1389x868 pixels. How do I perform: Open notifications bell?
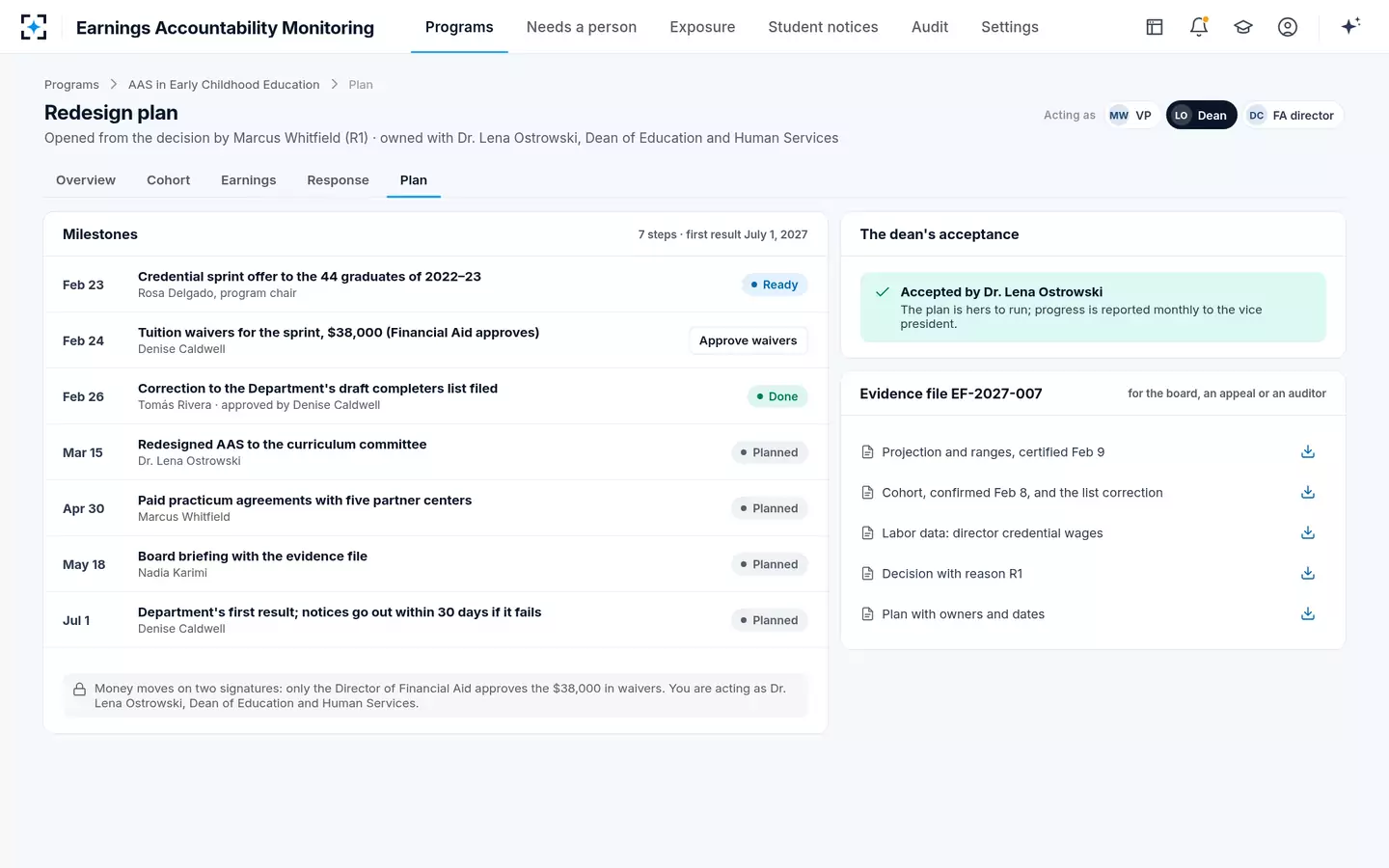click(x=1199, y=27)
